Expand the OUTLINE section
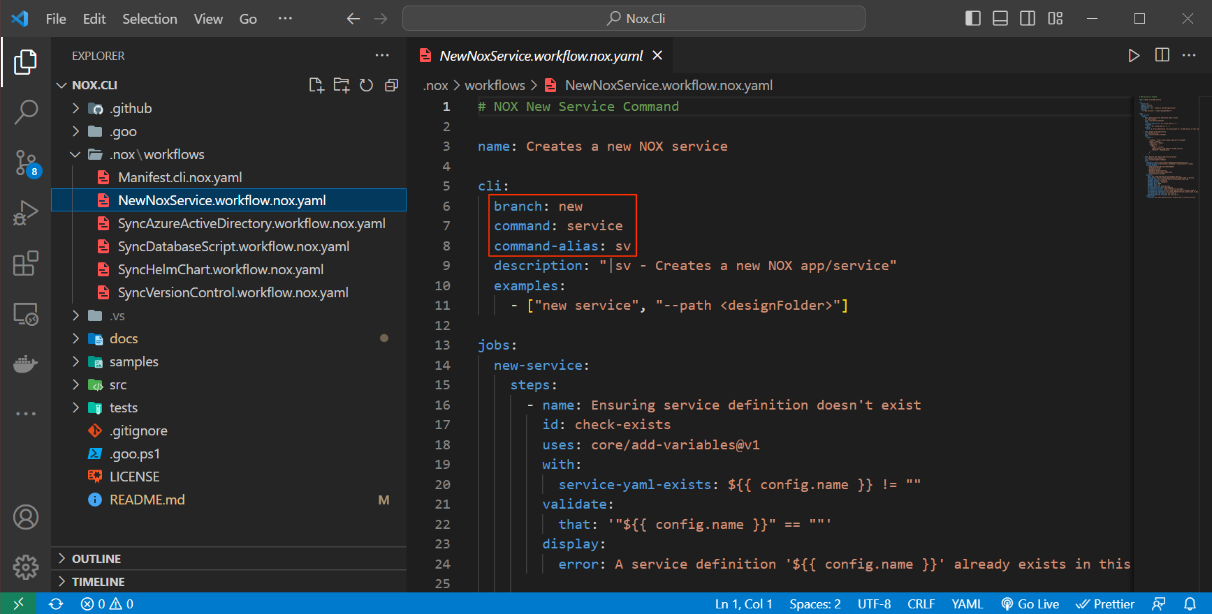The width and height of the screenshot is (1212, 614). [x=96, y=559]
